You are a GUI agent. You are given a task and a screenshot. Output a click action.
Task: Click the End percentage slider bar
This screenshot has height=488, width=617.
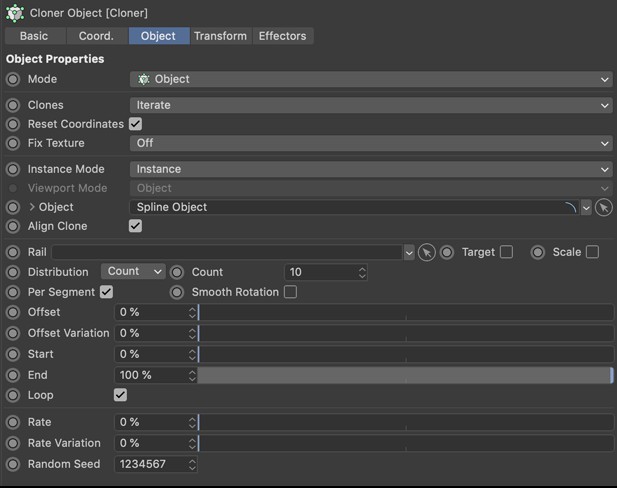pos(405,375)
